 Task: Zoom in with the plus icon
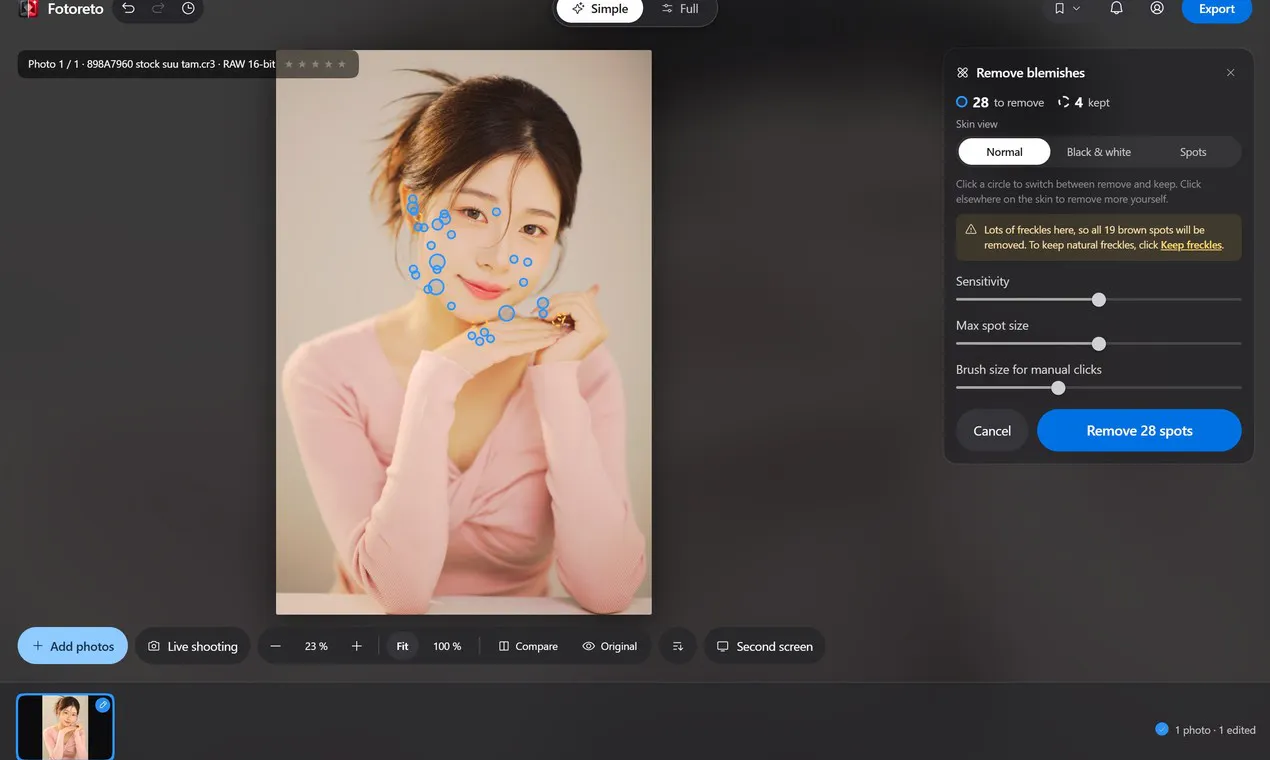tap(357, 646)
